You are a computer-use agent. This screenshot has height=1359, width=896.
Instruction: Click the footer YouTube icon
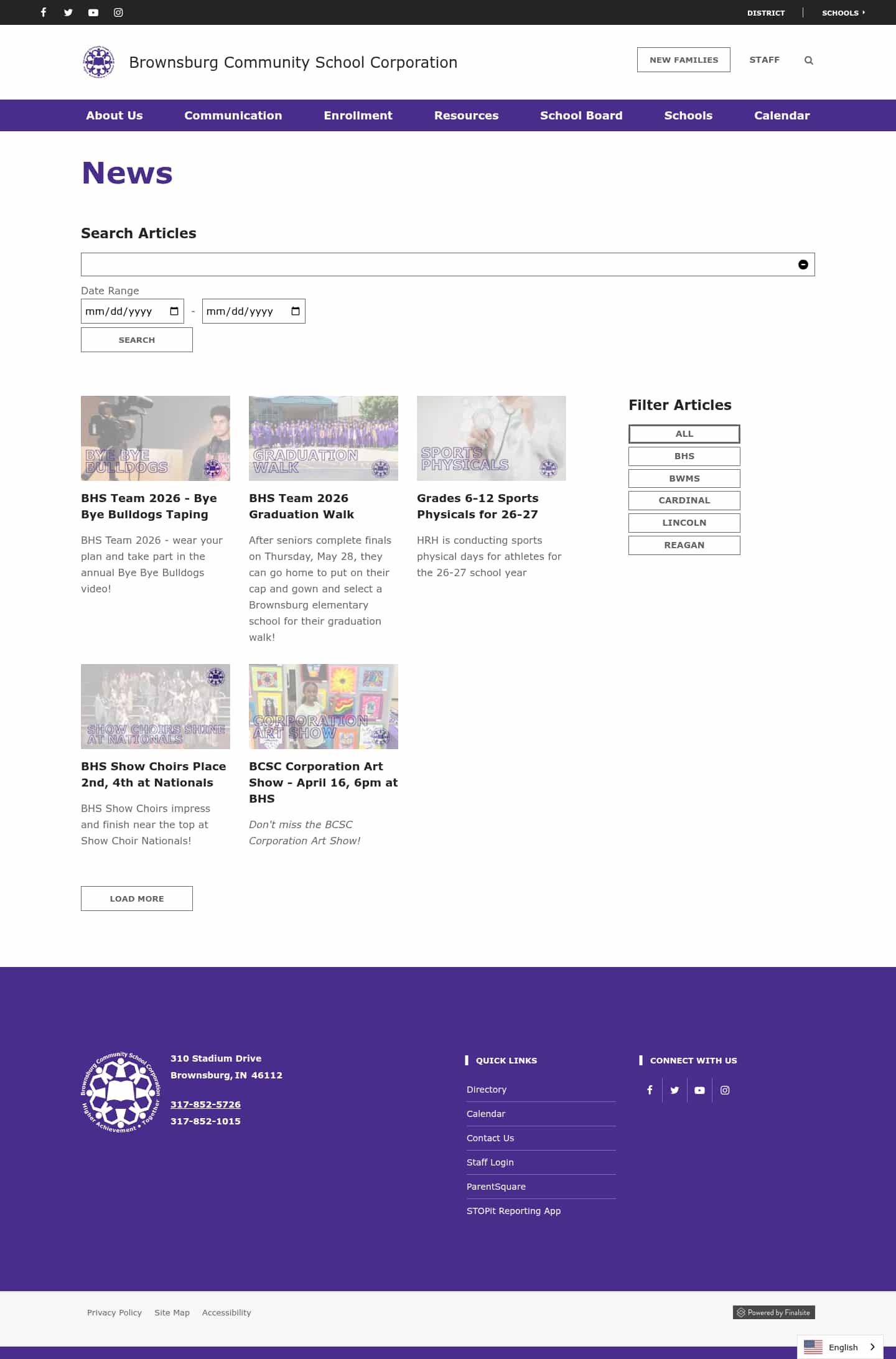[699, 1090]
